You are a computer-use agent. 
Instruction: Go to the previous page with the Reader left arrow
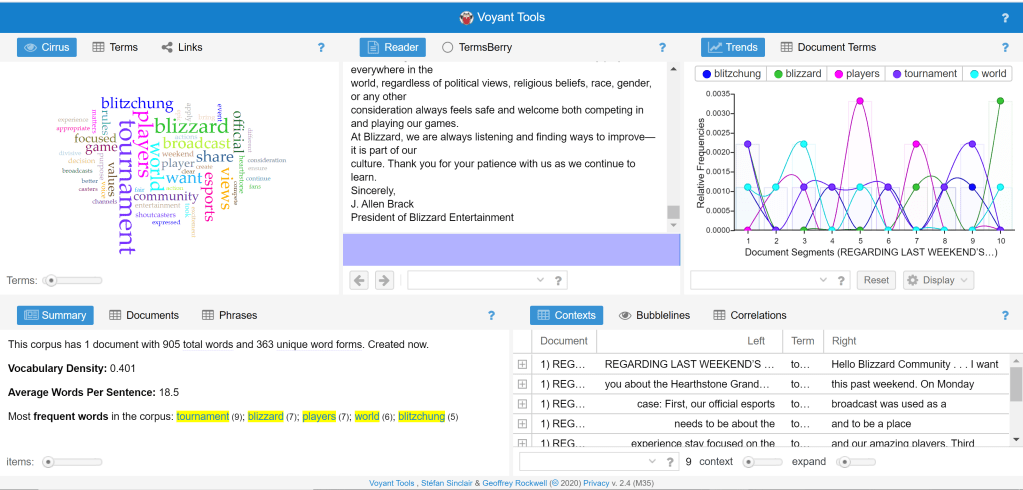[x=358, y=280]
